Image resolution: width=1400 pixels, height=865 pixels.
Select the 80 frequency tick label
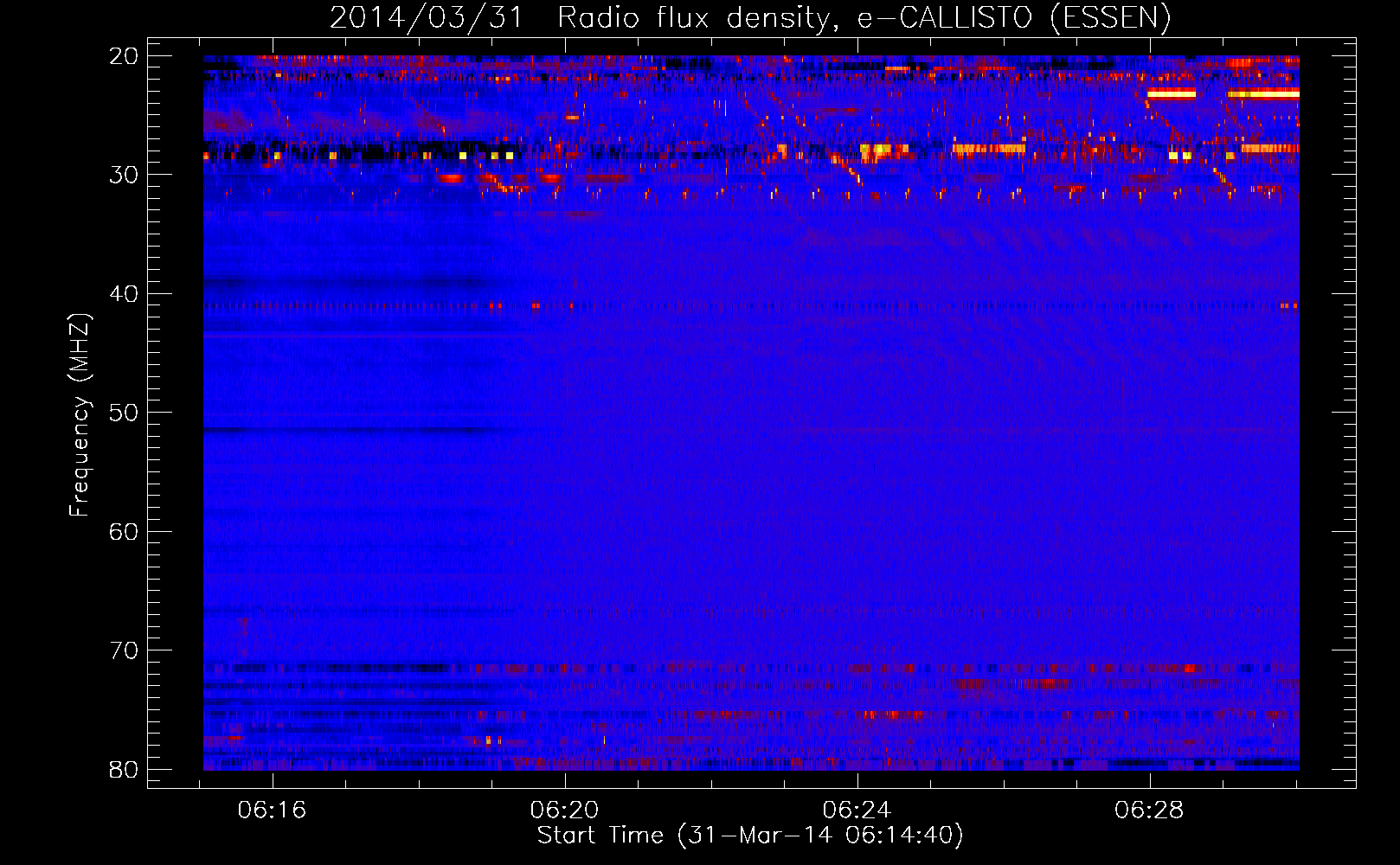coord(124,769)
